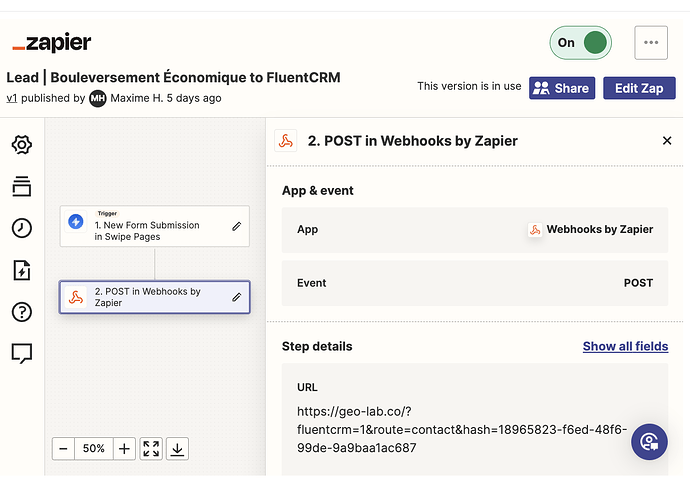
Task: Open the settings gear in left sidebar
Action: click(21, 145)
